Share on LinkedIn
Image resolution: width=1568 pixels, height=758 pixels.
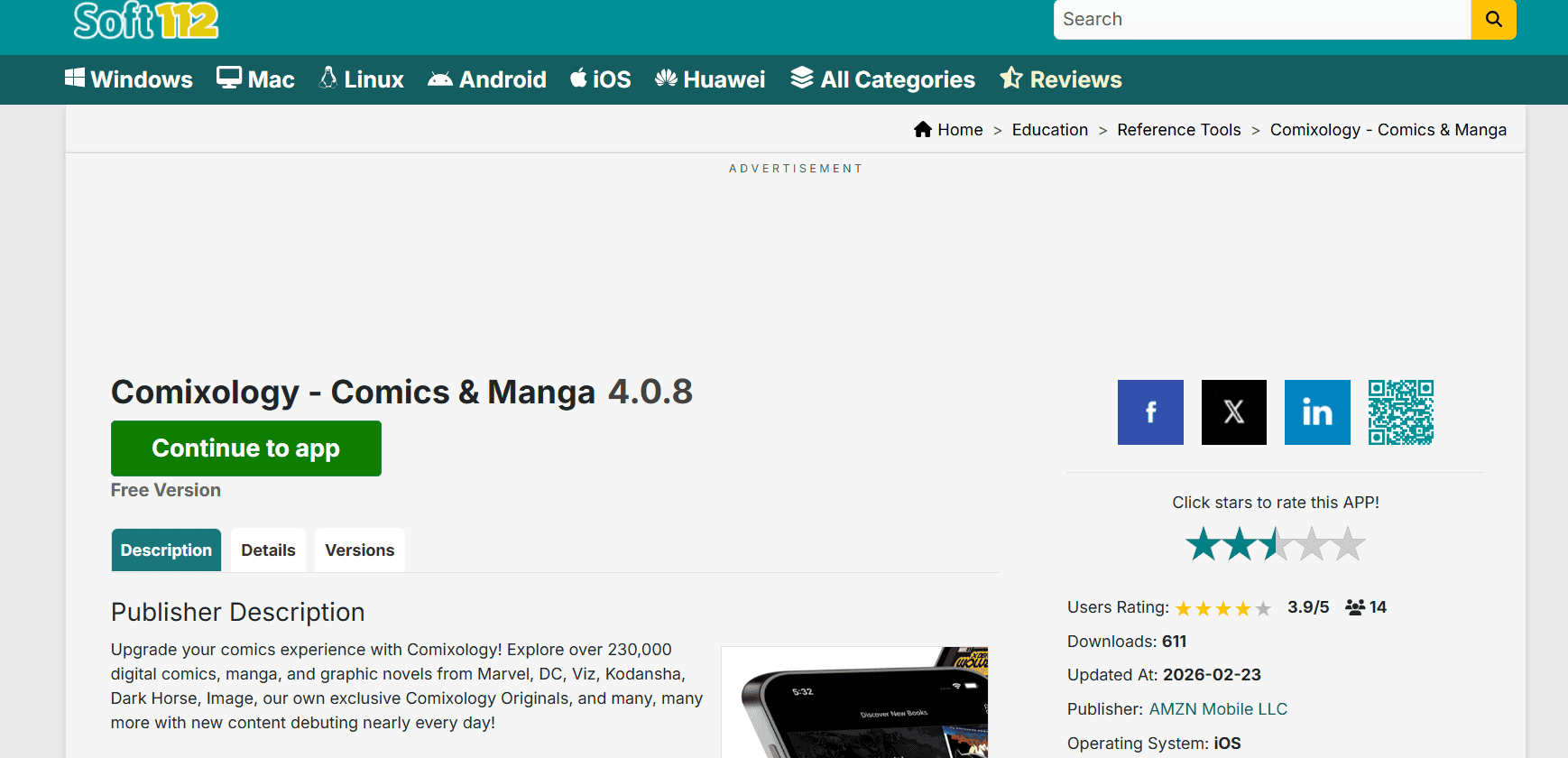(1317, 412)
